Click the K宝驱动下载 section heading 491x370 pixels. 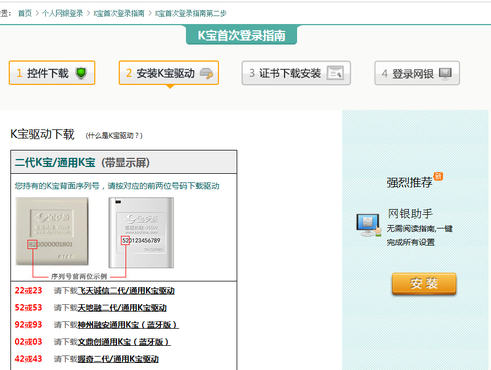[42, 134]
